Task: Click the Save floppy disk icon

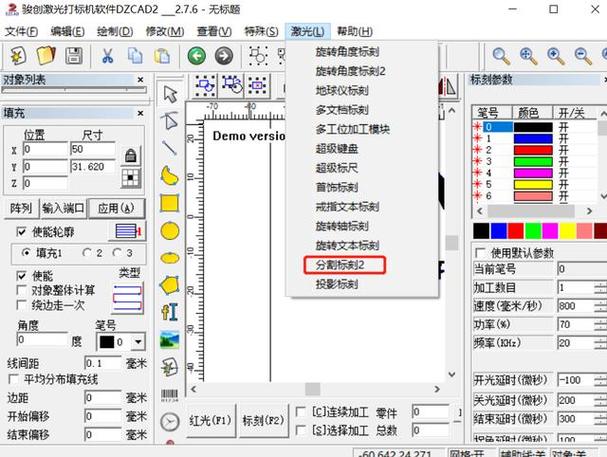Action: (x=74, y=56)
